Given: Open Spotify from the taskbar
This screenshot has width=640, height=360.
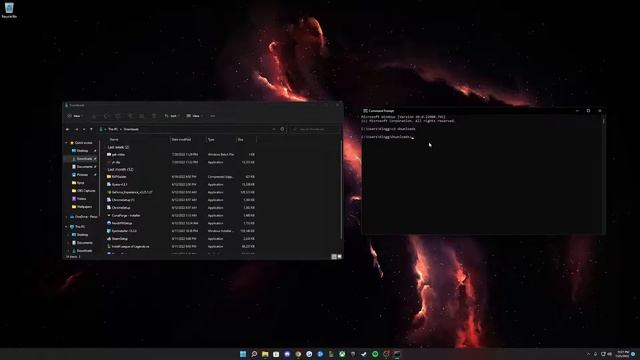Looking at the screenshot, I should 375,354.
